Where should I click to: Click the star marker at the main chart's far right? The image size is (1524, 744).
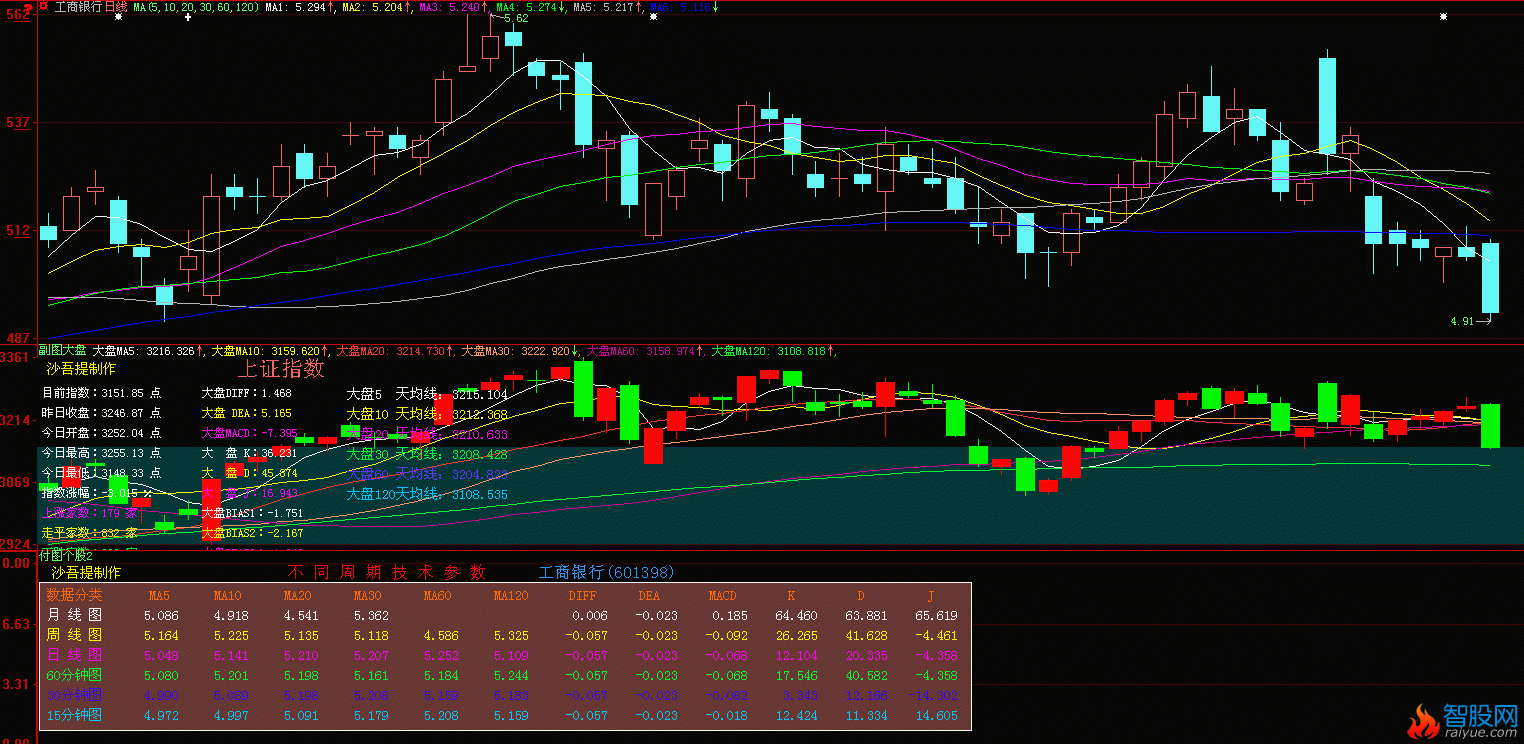click(1443, 17)
